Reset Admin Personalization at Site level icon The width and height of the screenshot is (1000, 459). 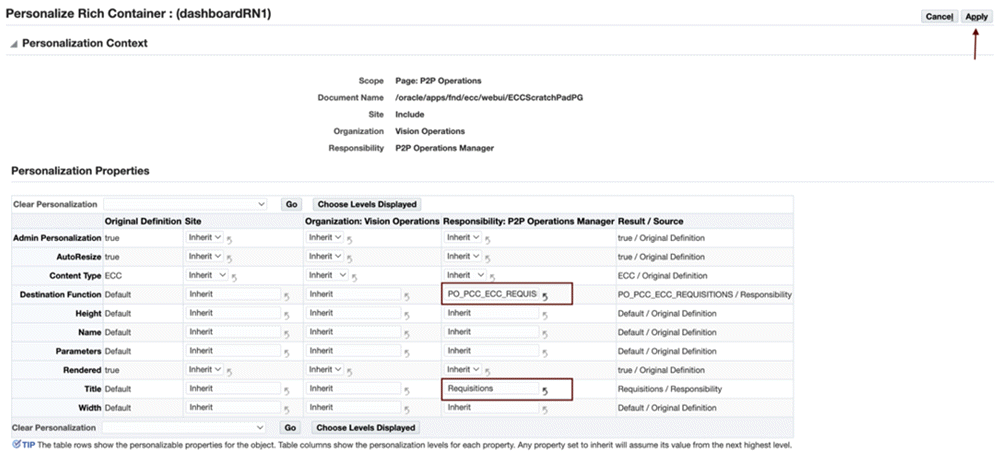pos(230,239)
